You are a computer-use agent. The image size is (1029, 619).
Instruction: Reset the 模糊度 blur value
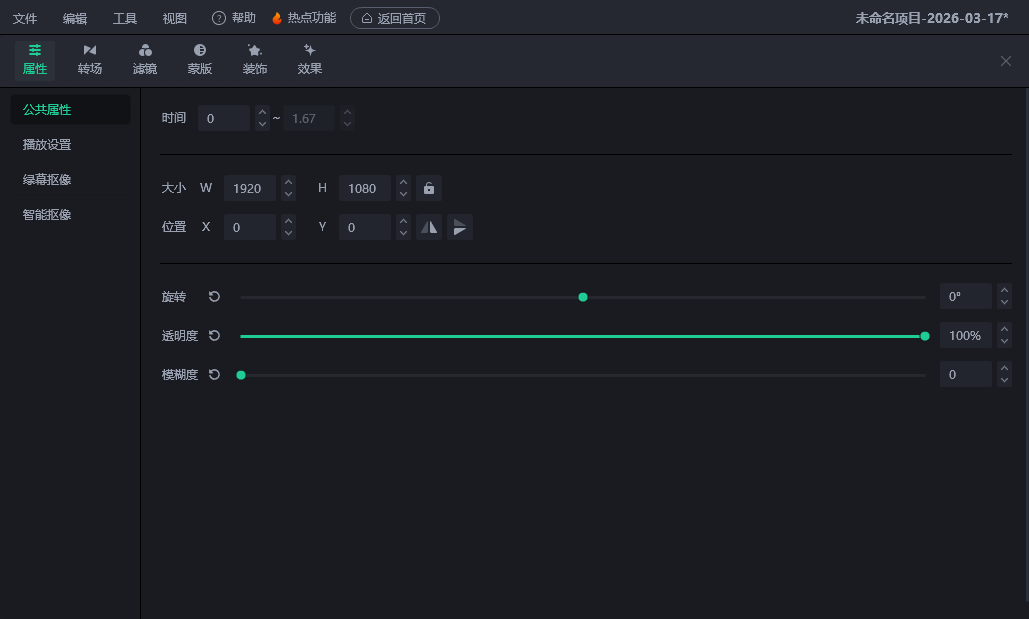point(214,375)
